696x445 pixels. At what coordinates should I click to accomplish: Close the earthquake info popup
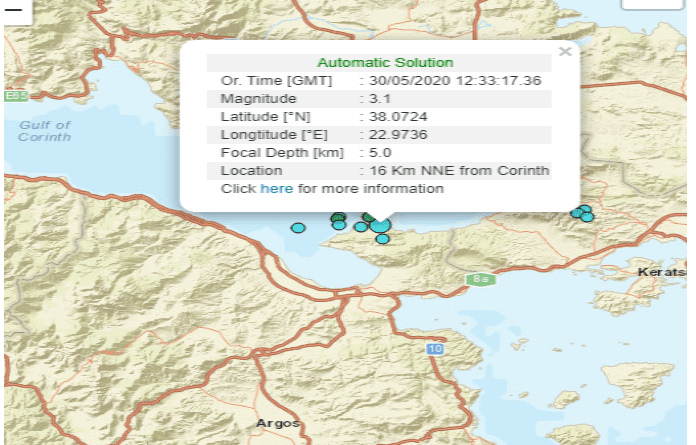pyautogui.click(x=565, y=51)
